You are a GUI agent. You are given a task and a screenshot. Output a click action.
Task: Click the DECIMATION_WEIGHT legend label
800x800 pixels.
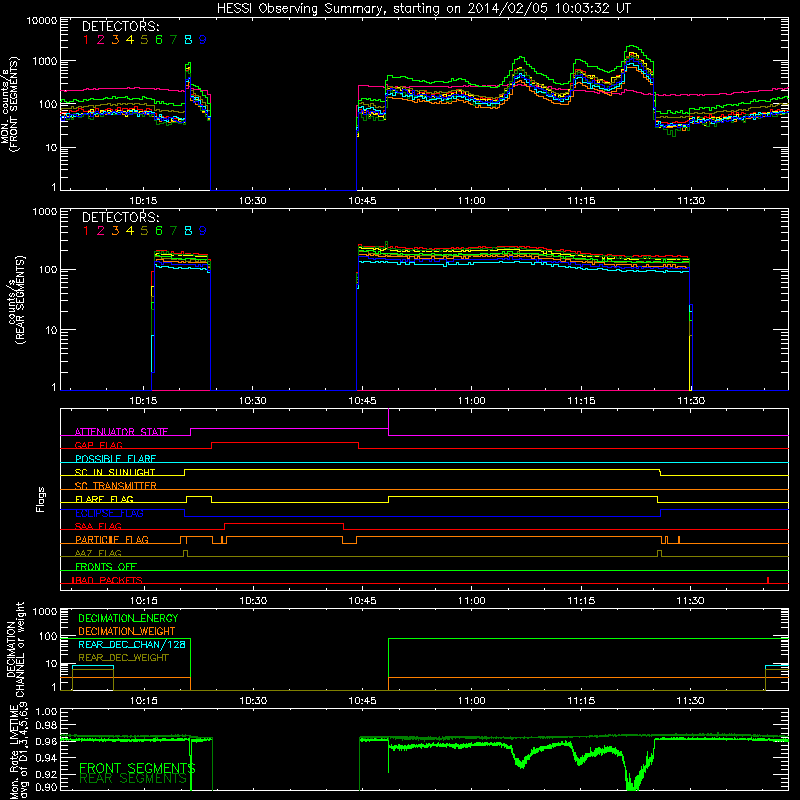coord(127,631)
